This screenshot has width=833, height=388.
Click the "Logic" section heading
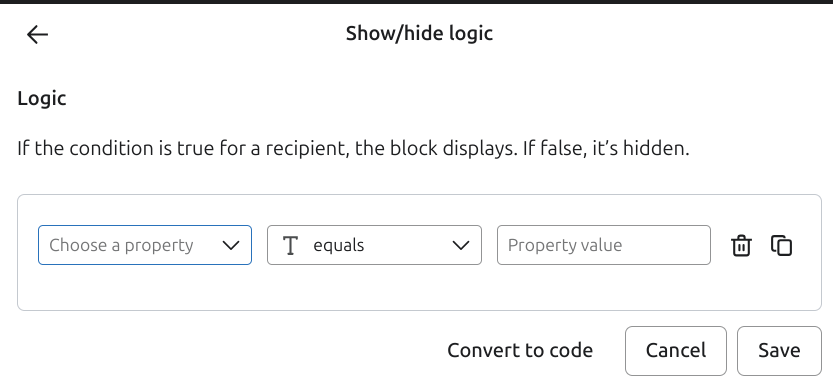coord(42,98)
